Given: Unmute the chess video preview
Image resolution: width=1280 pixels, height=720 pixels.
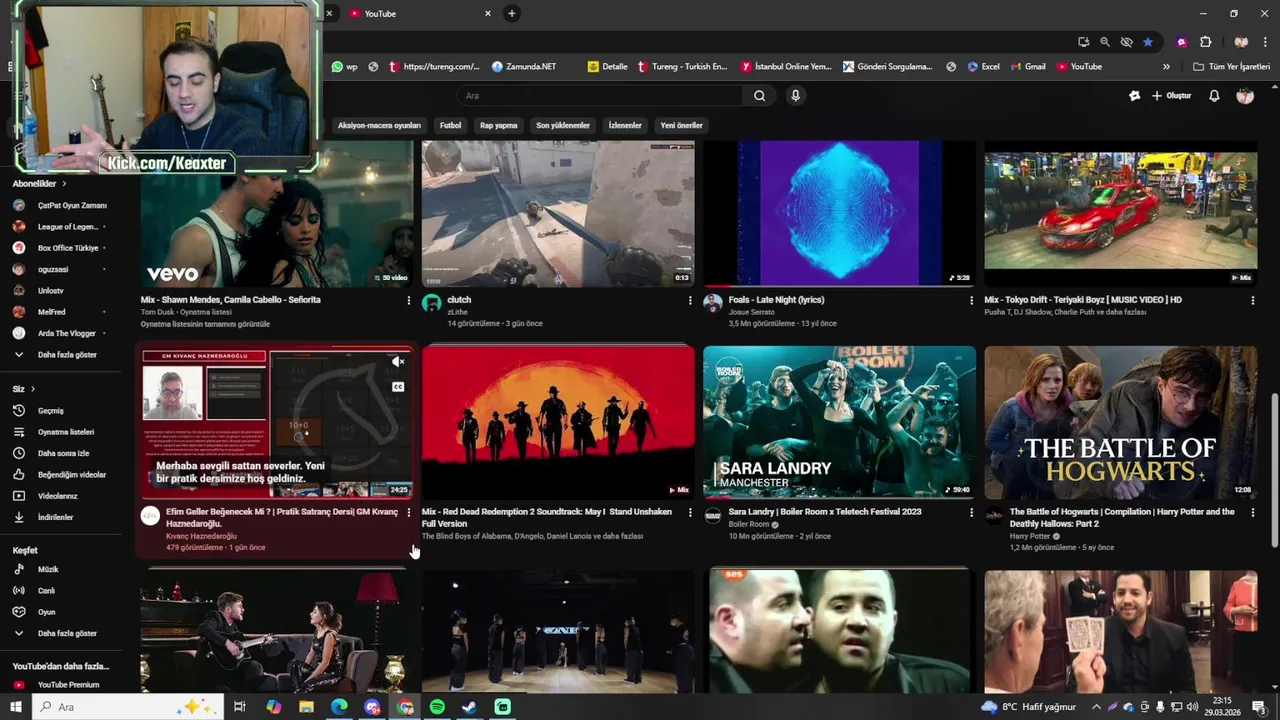Looking at the screenshot, I should tap(398, 362).
